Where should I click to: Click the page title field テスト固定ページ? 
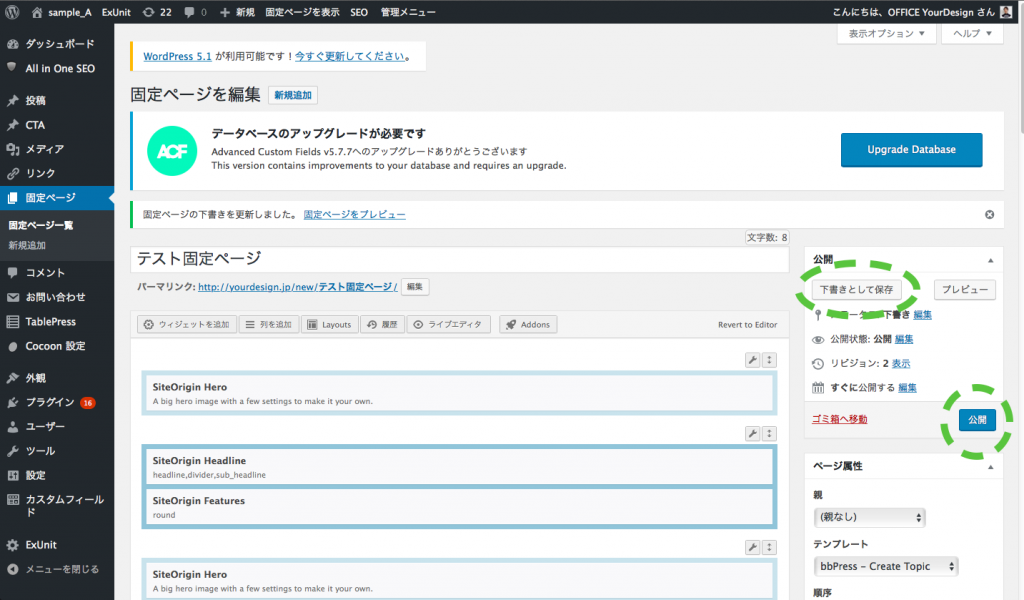(460, 259)
